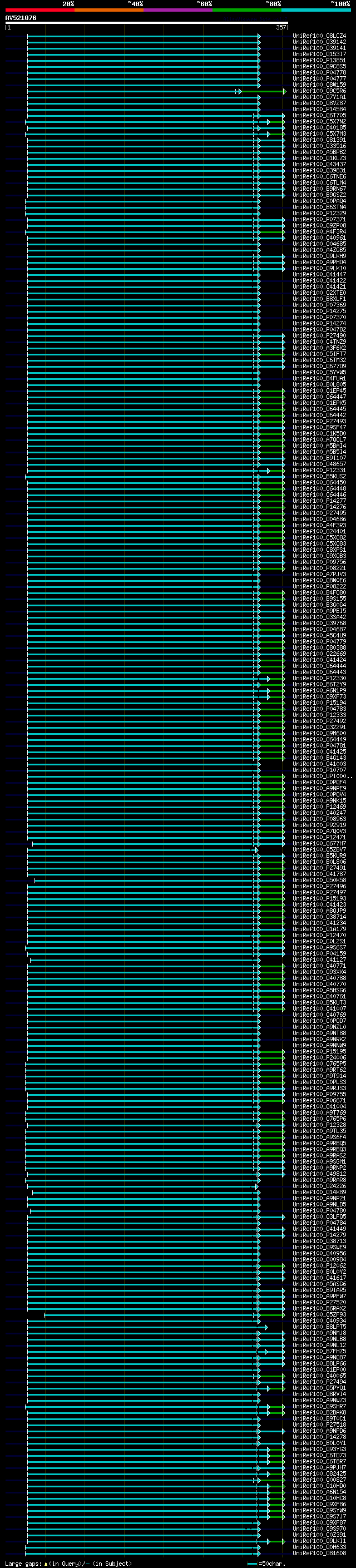
Task: Select hit label UniRef100_P07371
Action: coord(319,220)
